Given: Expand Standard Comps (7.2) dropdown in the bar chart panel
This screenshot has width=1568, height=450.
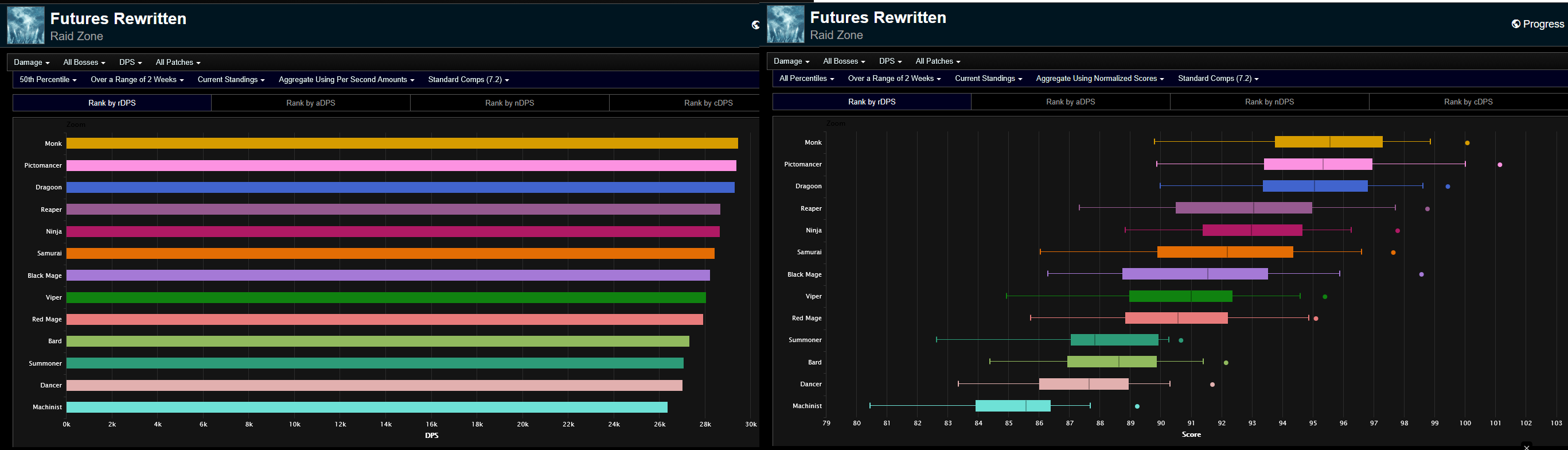Looking at the screenshot, I should click(469, 80).
